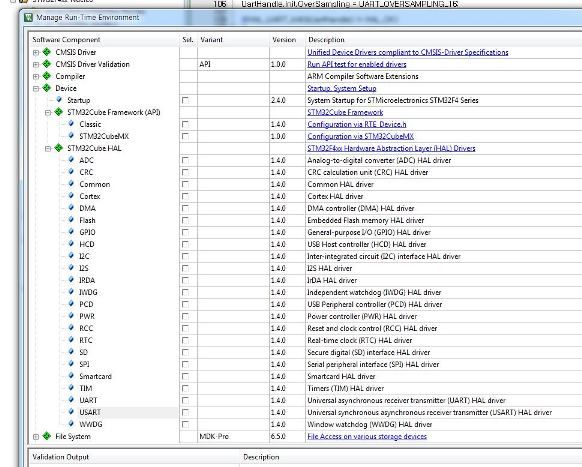Click the blue component icon beside Smartcard

(71, 376)
